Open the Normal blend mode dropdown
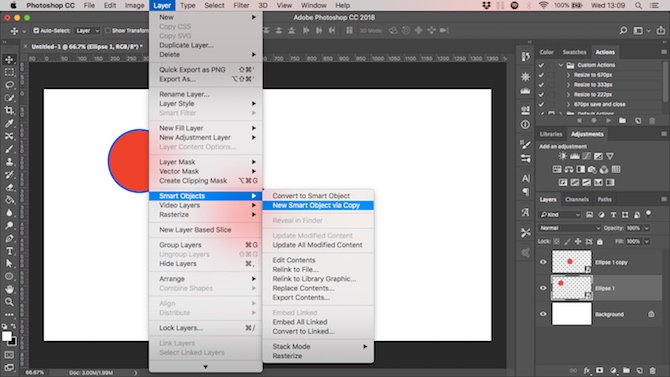Viewport: 670px width, 377px height. click(569, 228)
